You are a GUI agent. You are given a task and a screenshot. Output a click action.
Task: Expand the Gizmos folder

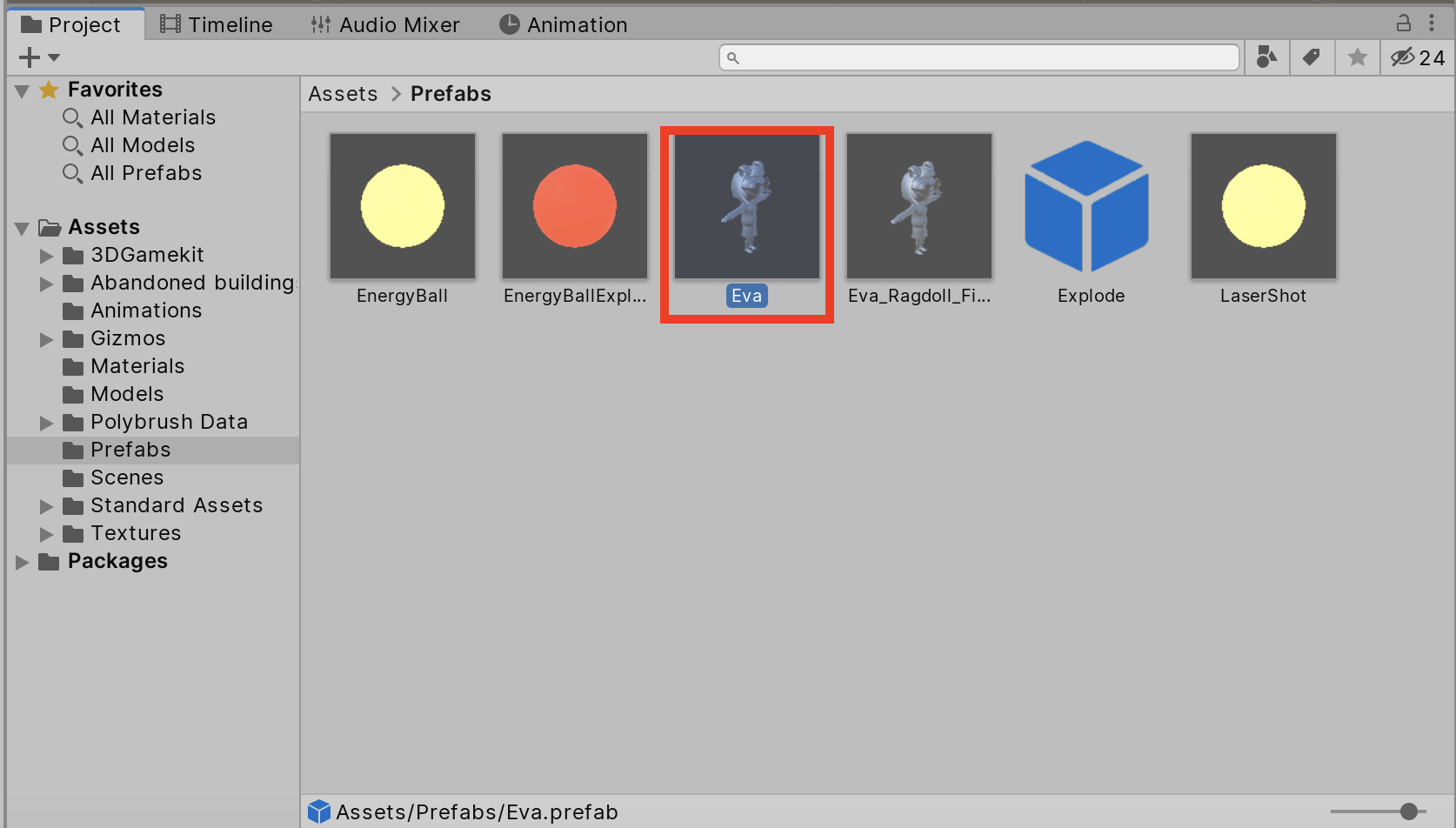pyautogui.click(x=47, y=340)
